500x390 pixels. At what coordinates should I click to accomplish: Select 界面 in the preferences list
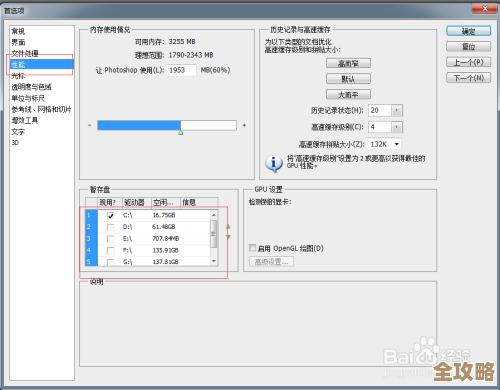coord(18,42)
